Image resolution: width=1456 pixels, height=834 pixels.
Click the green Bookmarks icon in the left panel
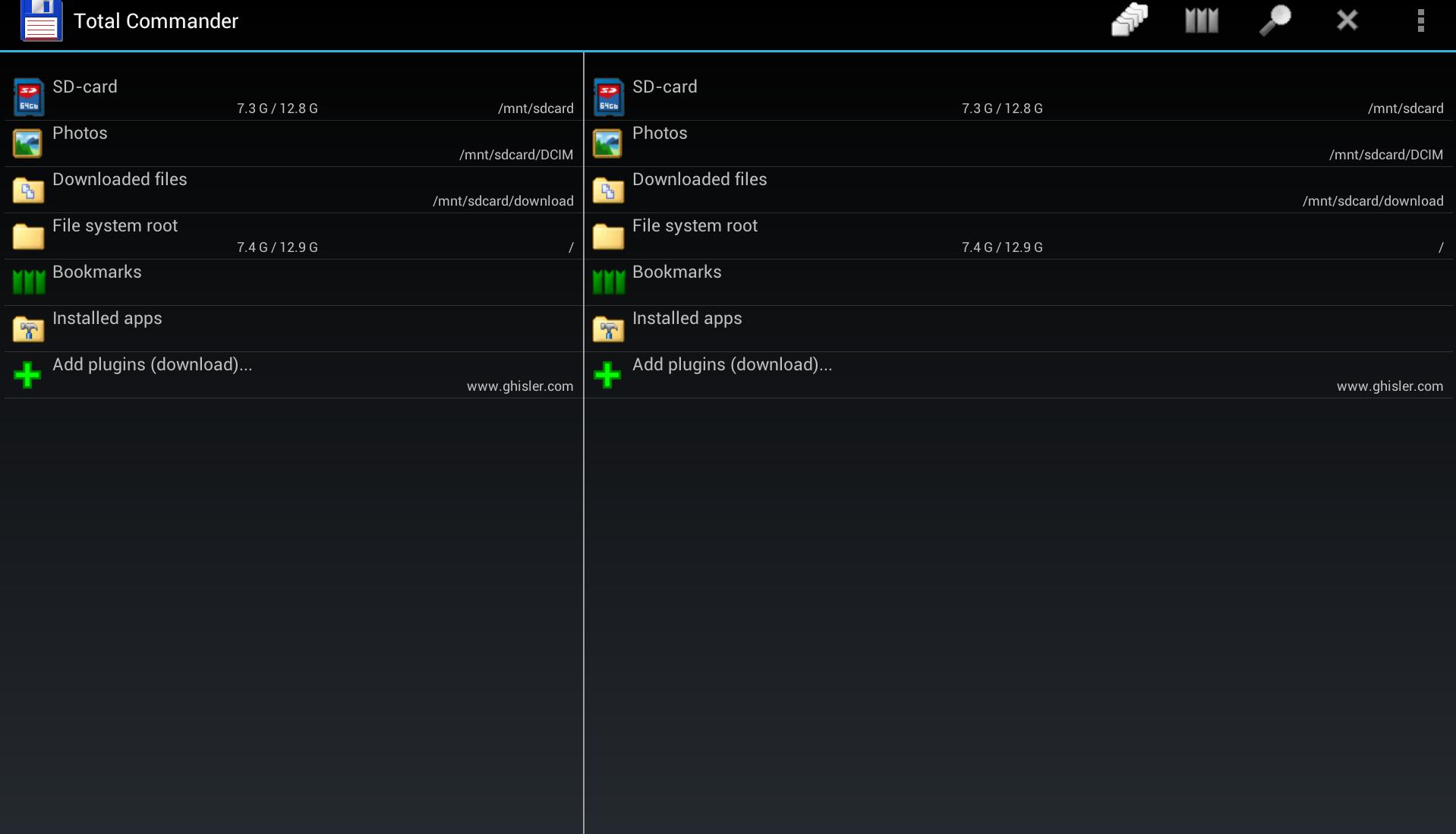click(29, 282)
